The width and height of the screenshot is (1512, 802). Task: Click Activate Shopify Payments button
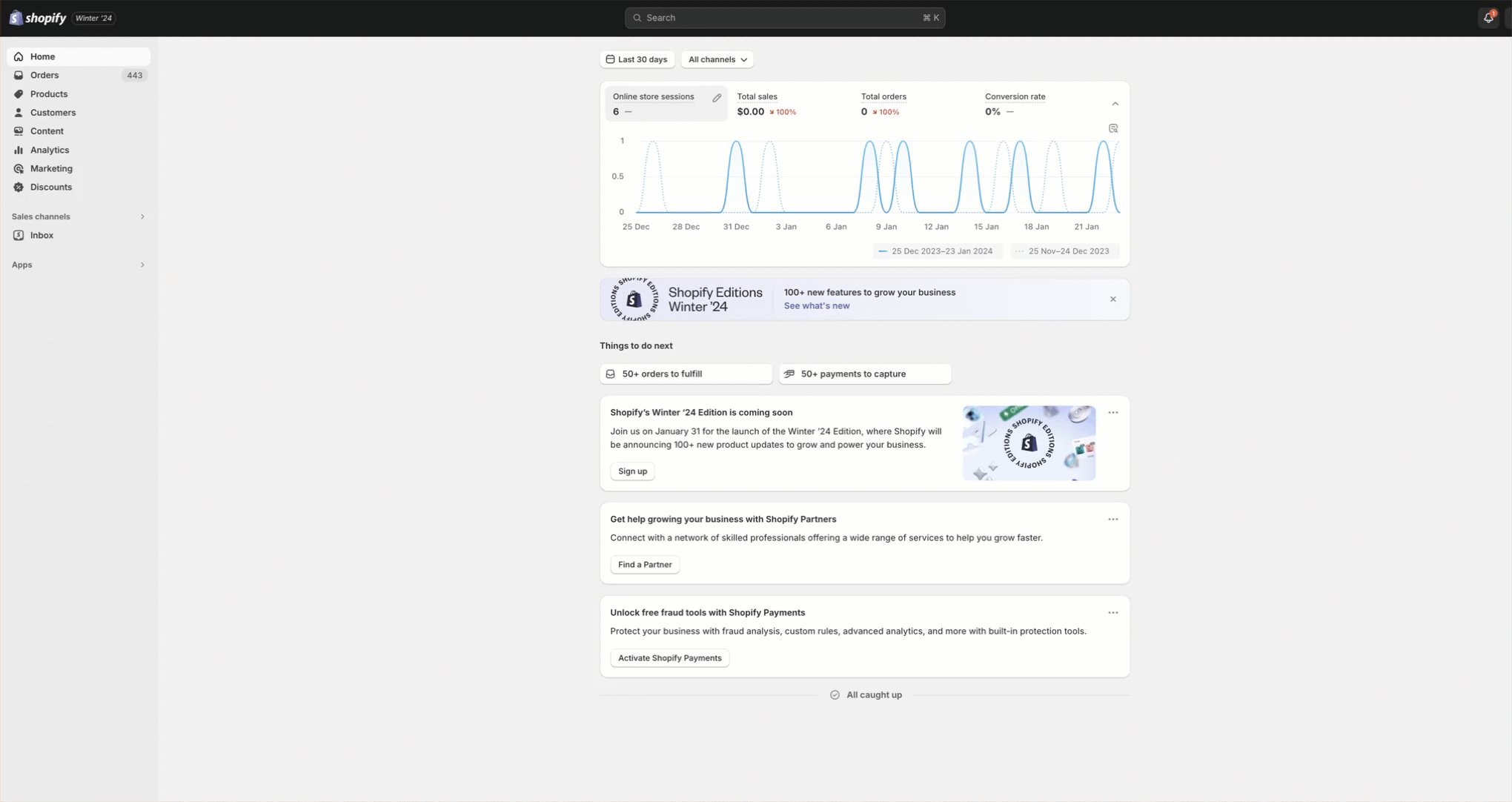[x=669, y=658]
